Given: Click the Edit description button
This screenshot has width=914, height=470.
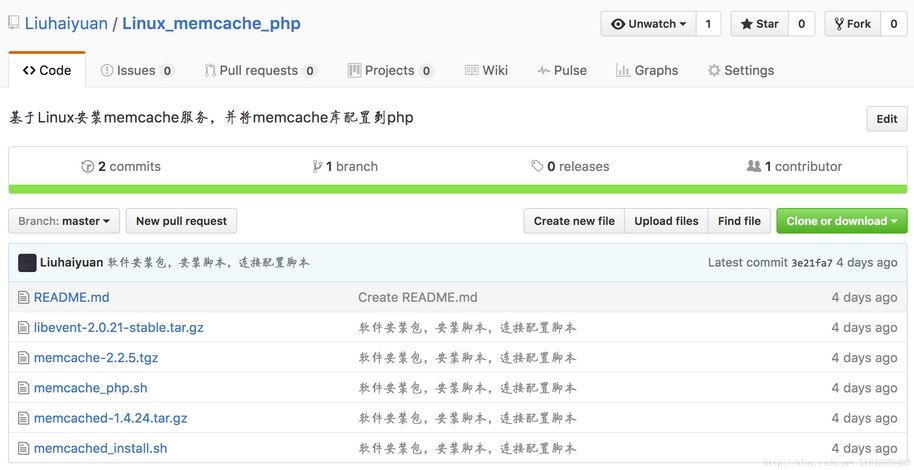Looking at the screenshot, I should pos(887,119).
